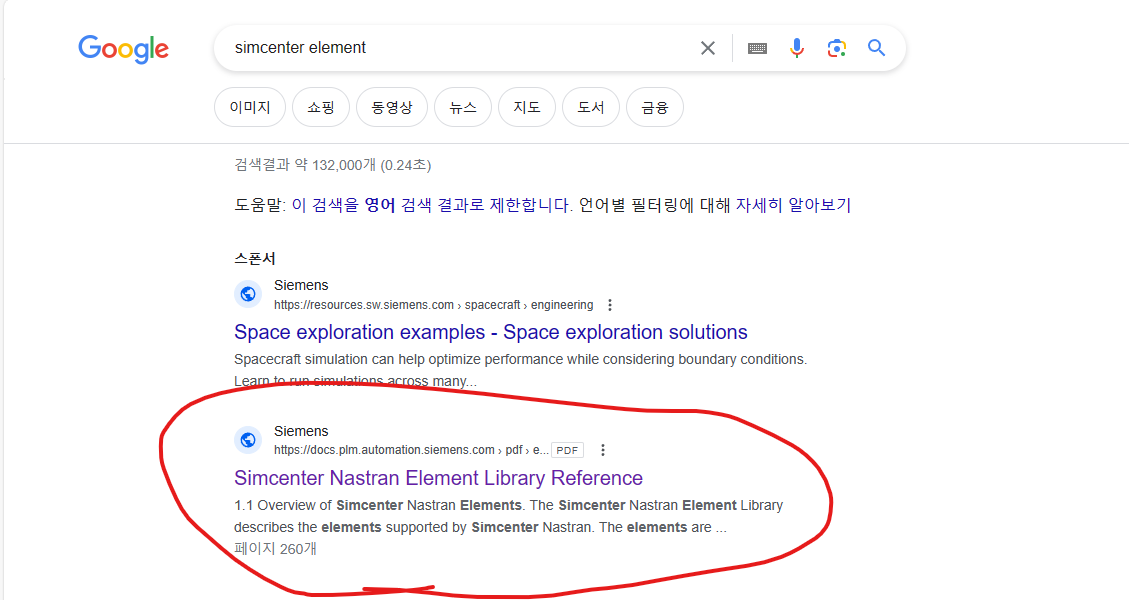Click the globe favicon of the sponsored Siemens result
This screenshot has height=600, width=1129.
pos(248,294)
